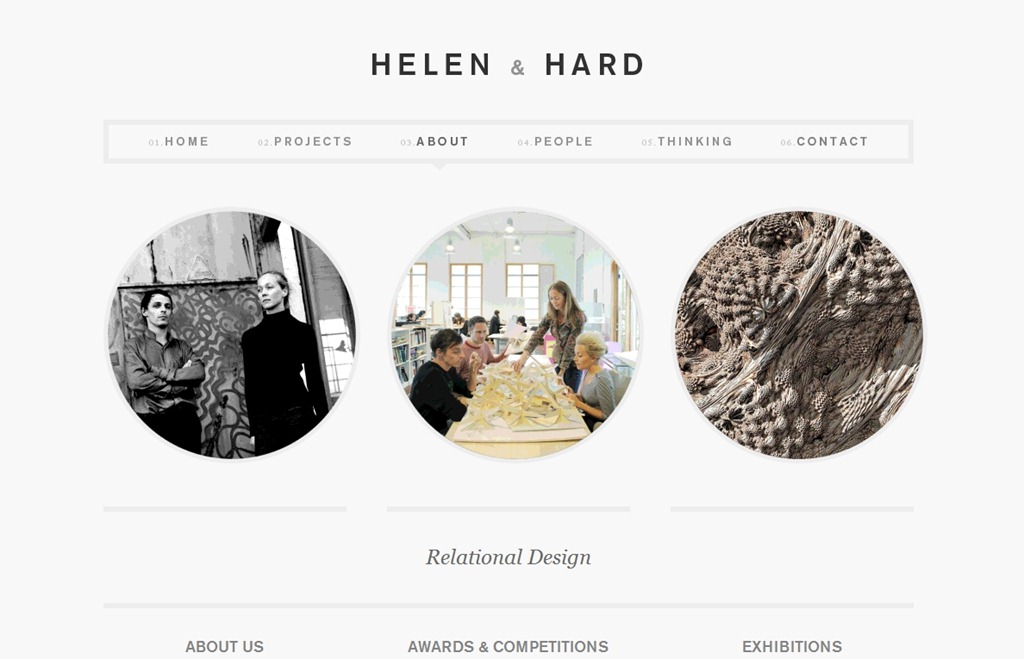Select the About navigation item
Image resolution: width=1024 pixels, height=659 pixels.
click(435, 142)
